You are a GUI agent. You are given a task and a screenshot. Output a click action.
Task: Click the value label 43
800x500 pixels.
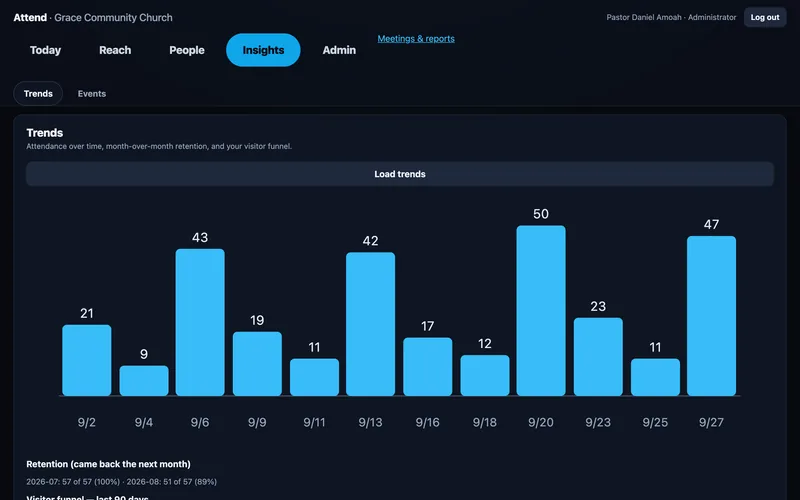(200, 237)
